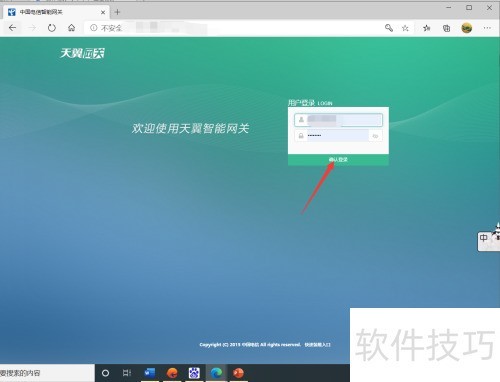Image resolution: width=500 pixels, height=382 pixels.
Task: Open PowerPoint from the taskbar
Action: (x=238, y=373)
